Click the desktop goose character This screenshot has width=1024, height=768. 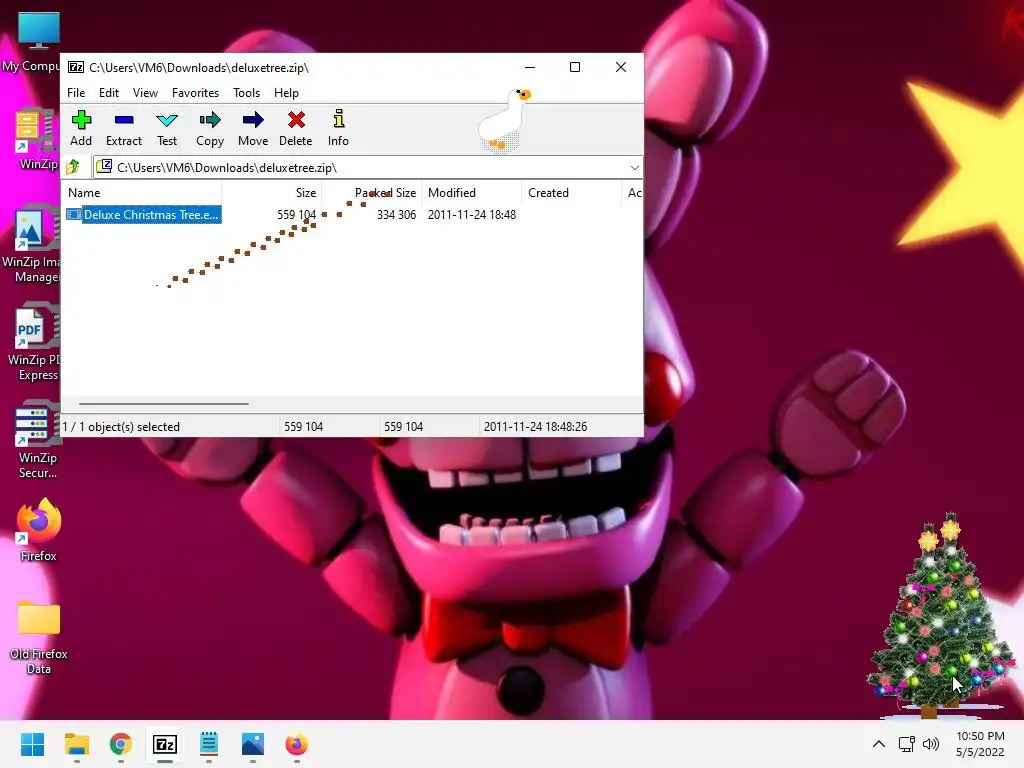point(504,120)
